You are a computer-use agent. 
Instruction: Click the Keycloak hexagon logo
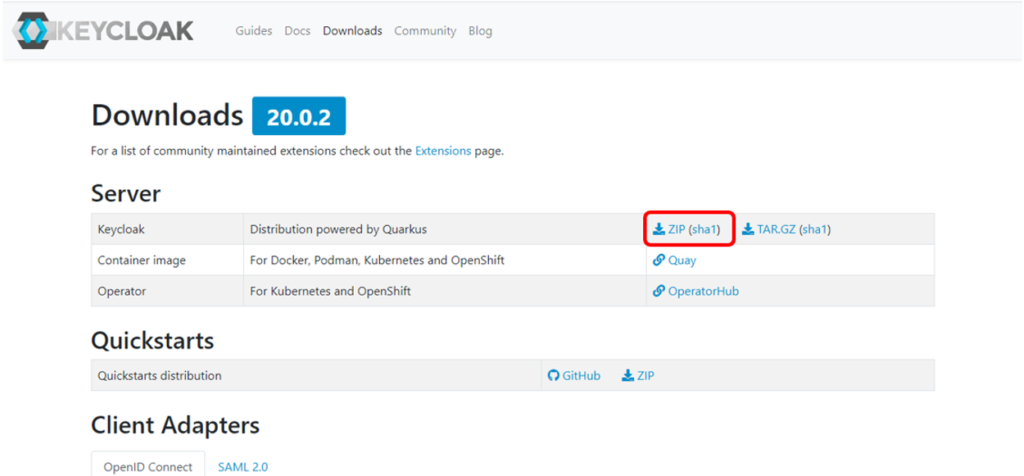(x=30, y=30)
